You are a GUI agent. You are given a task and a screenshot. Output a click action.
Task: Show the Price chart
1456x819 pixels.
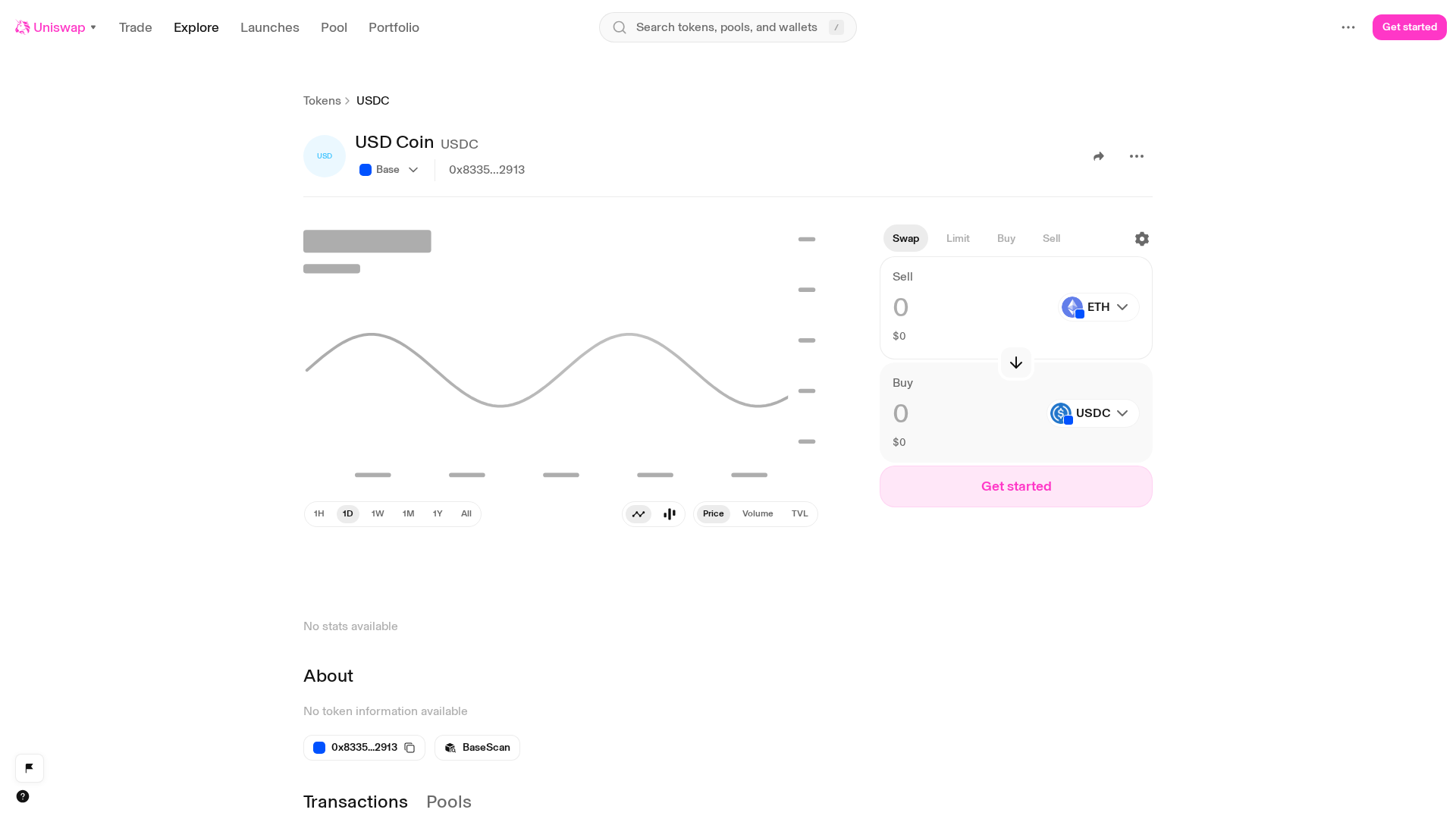click(714, 514)
